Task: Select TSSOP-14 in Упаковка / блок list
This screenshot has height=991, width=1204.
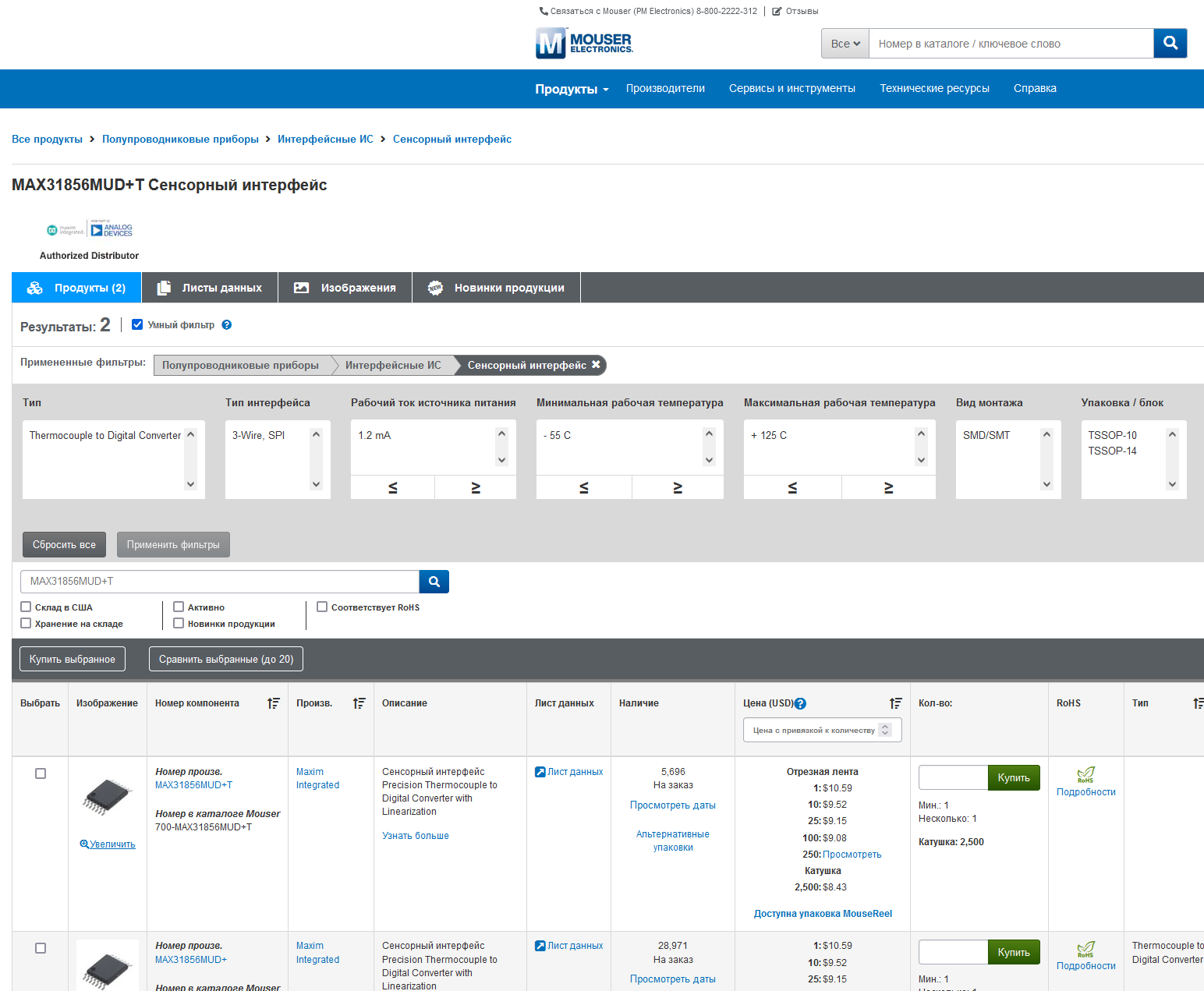Action: pos(1112,451)
